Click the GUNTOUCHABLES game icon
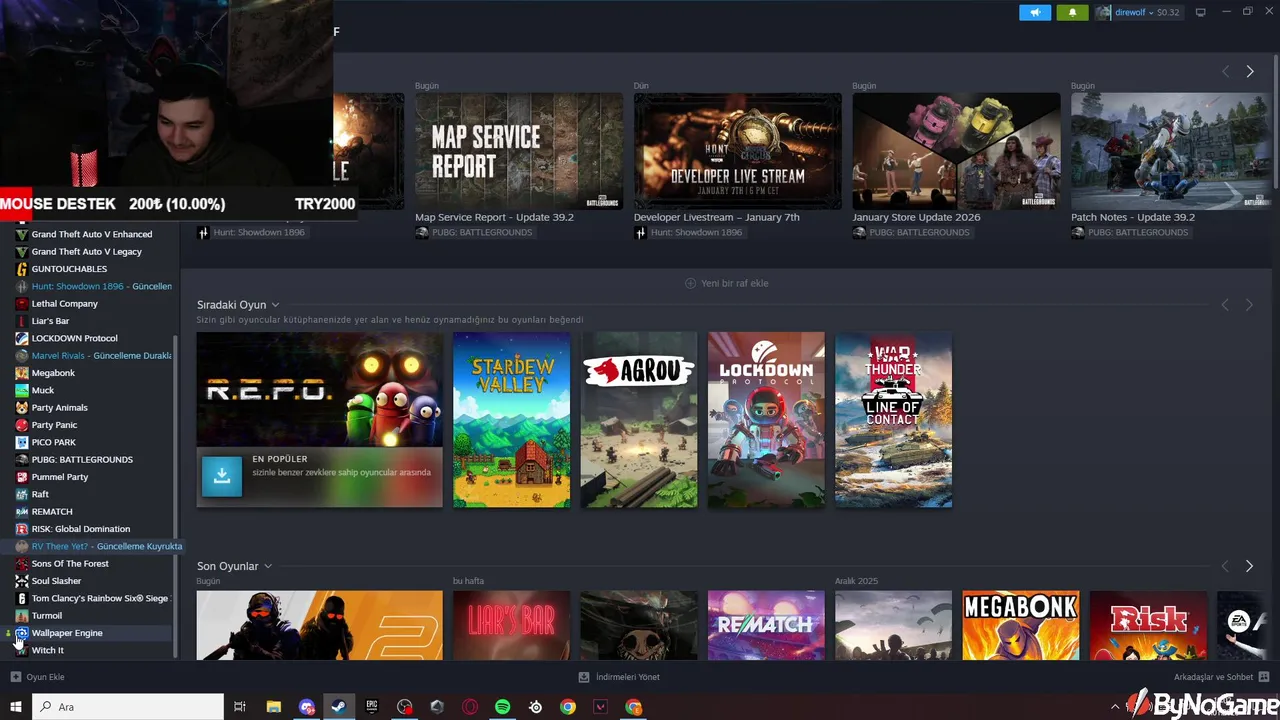Image resolution: width=1280 pixels, height=720 pixels. pyautogui.click(x=22, y=269)
